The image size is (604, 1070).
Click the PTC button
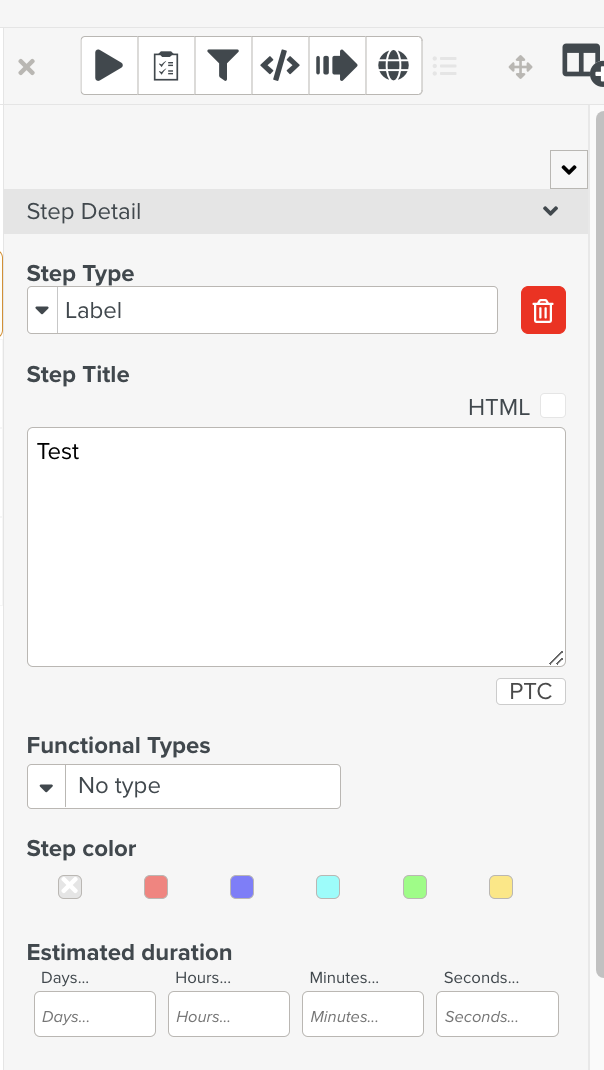click(x=530, y=691)
